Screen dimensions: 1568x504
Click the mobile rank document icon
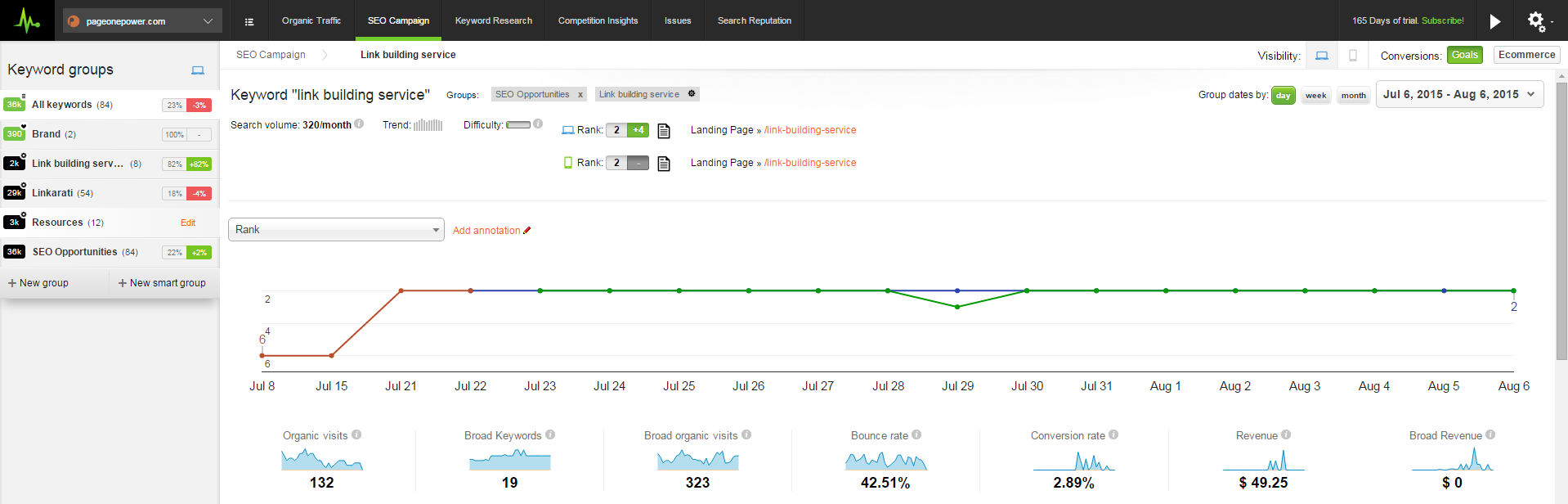[x=664, y=164]
